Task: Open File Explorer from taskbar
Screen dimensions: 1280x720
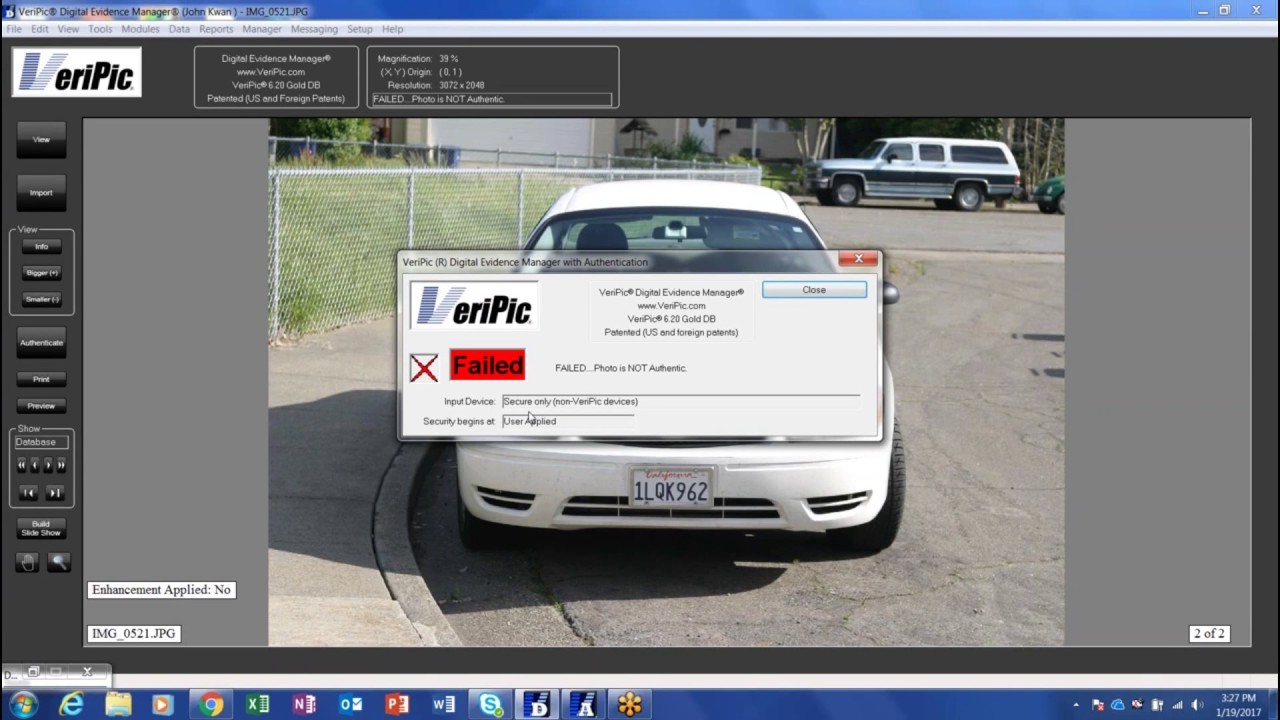Action: tap(118, 705)
